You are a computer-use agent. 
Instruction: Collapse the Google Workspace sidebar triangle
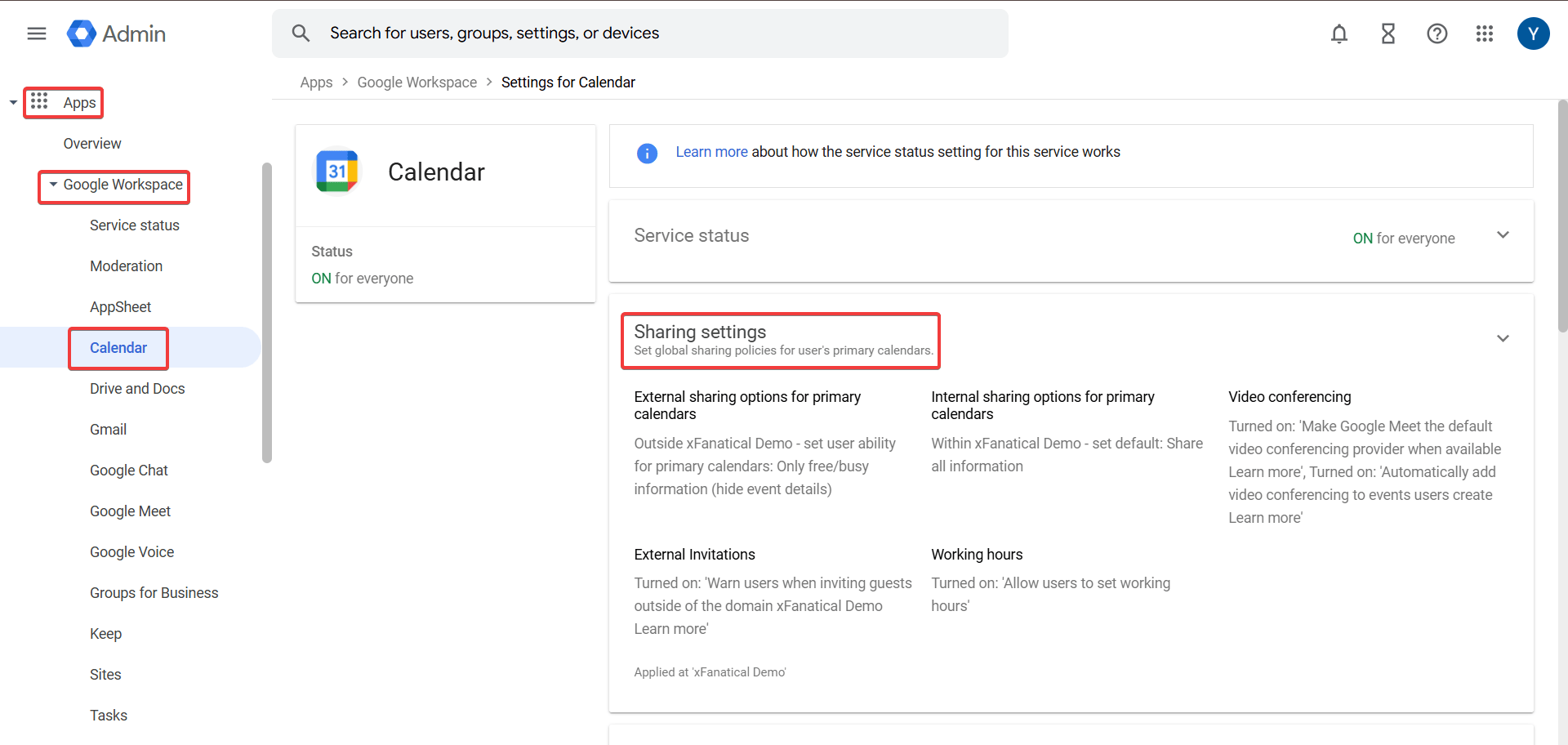click(x=51, y=185)
